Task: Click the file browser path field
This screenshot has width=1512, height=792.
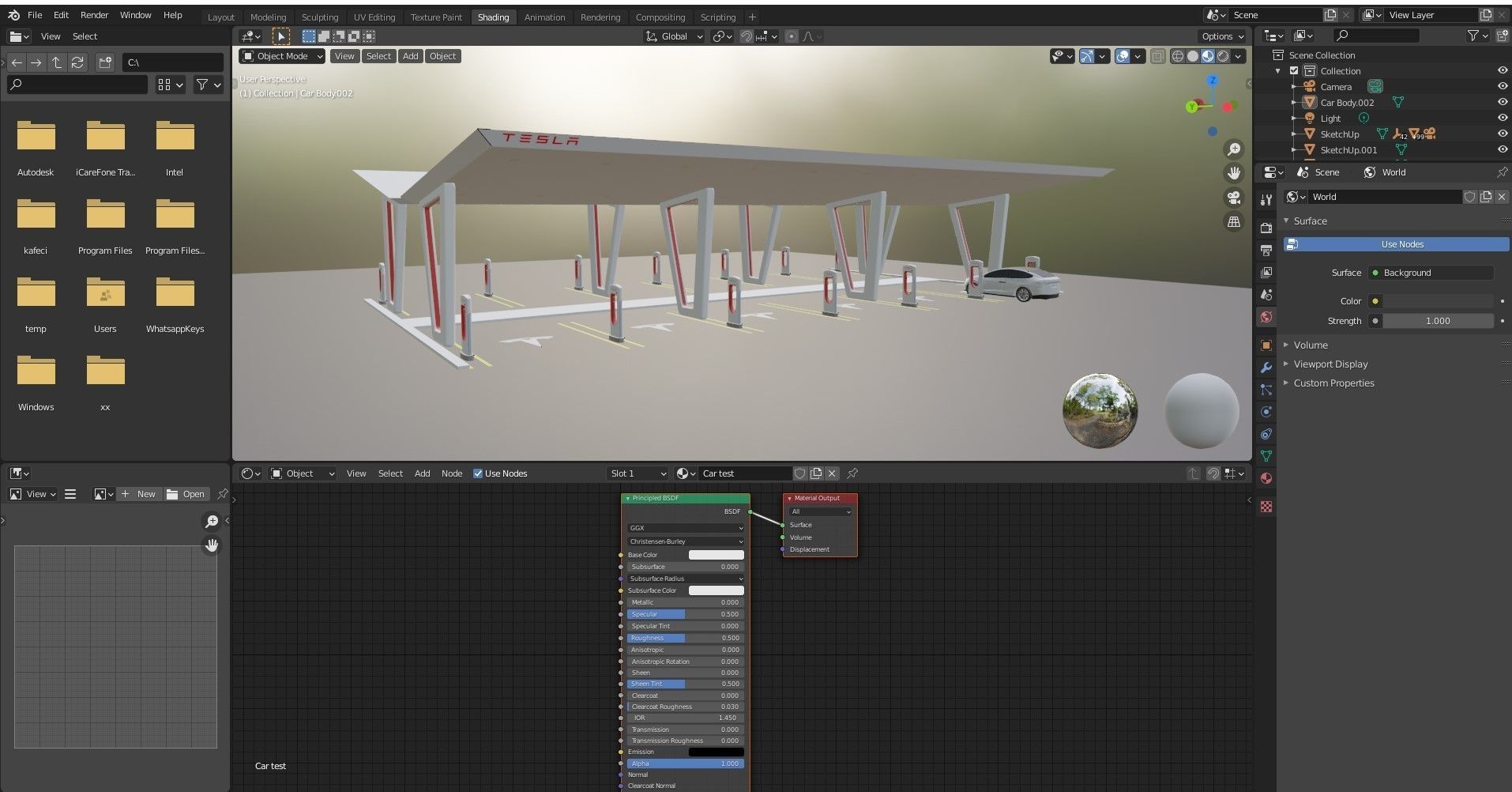Action: (x=173, y=62)
